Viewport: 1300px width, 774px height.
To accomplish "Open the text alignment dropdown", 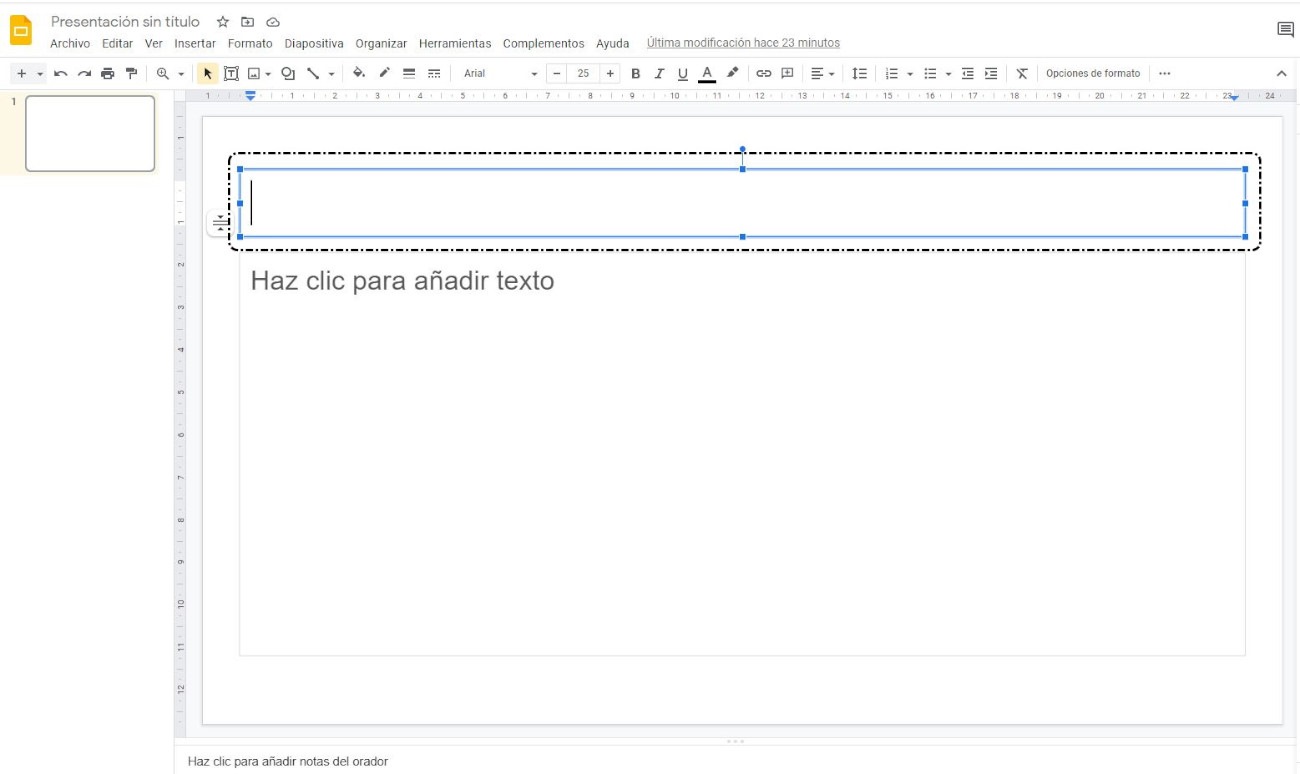I will [822, 74].
